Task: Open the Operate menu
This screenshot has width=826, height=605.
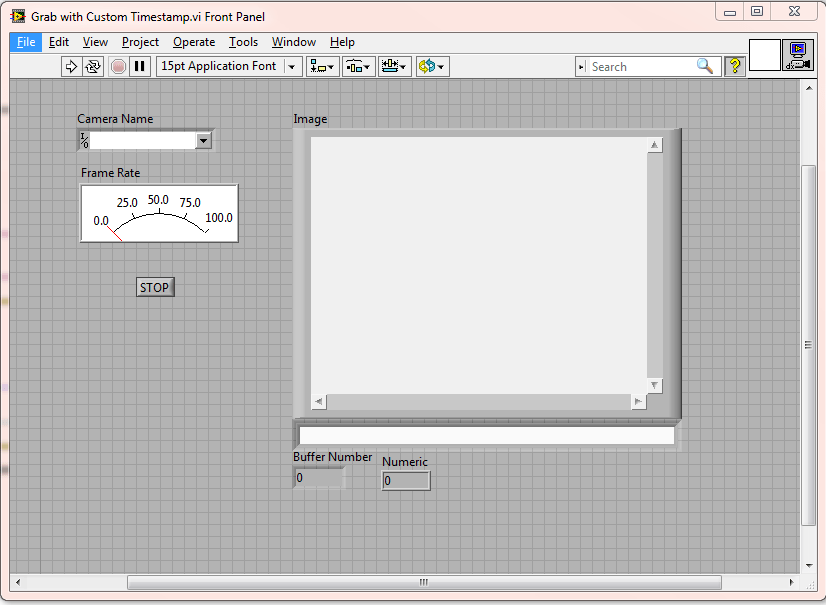Action: click(194, 42)
